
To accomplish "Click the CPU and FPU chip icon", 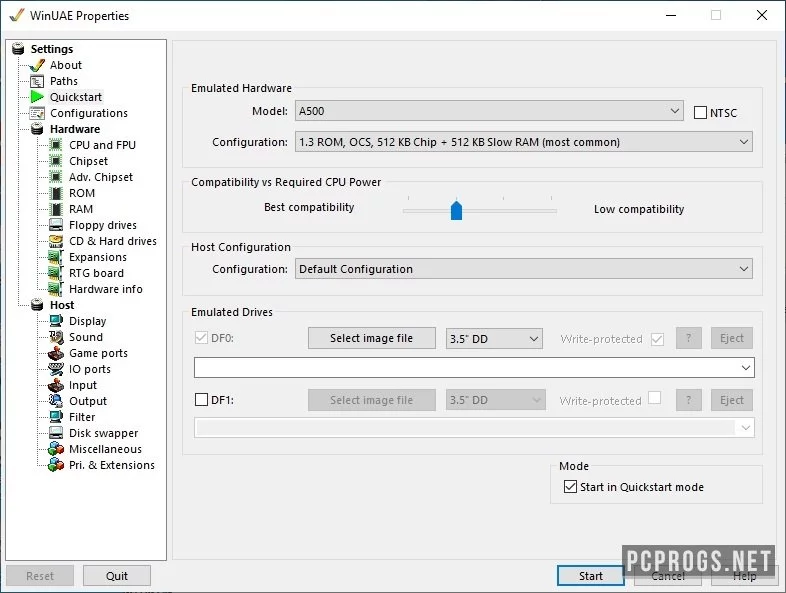I will click(x=56, y=145).
